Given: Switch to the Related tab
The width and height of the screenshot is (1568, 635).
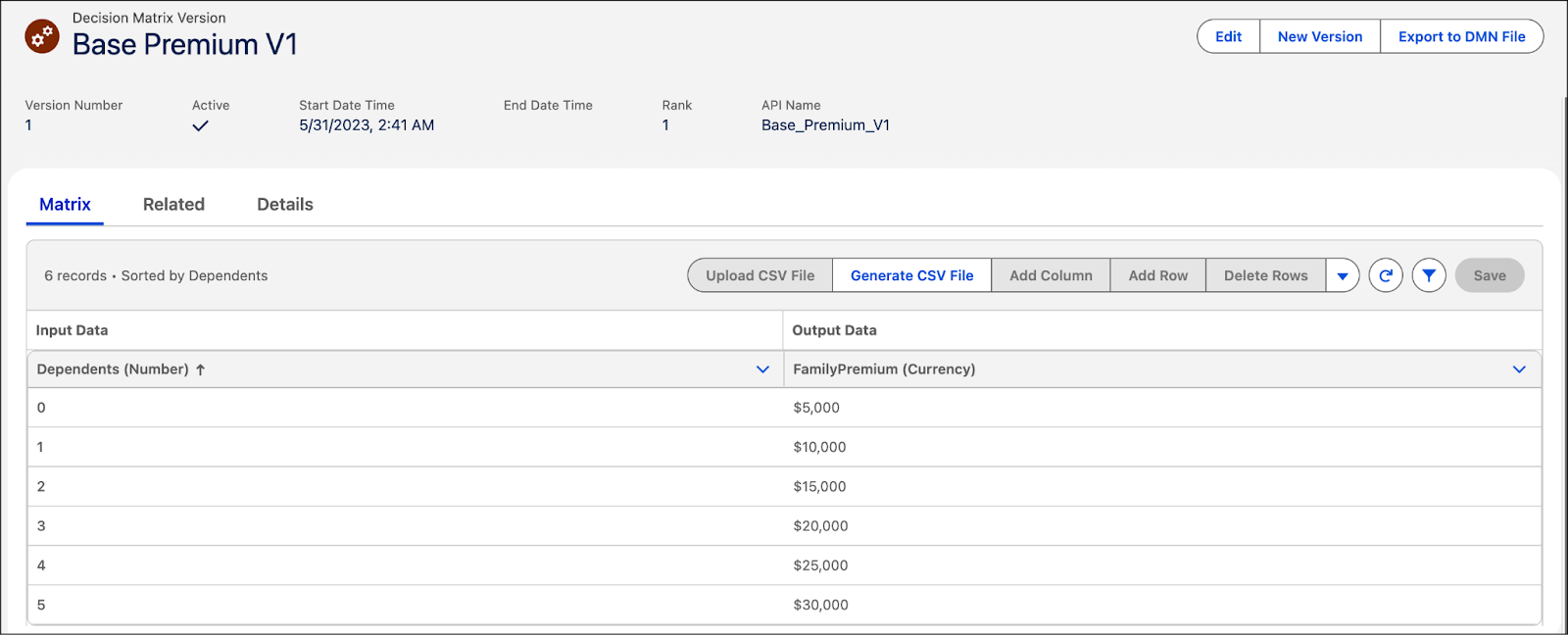Looking at the screenshot, I should (173, 204).
